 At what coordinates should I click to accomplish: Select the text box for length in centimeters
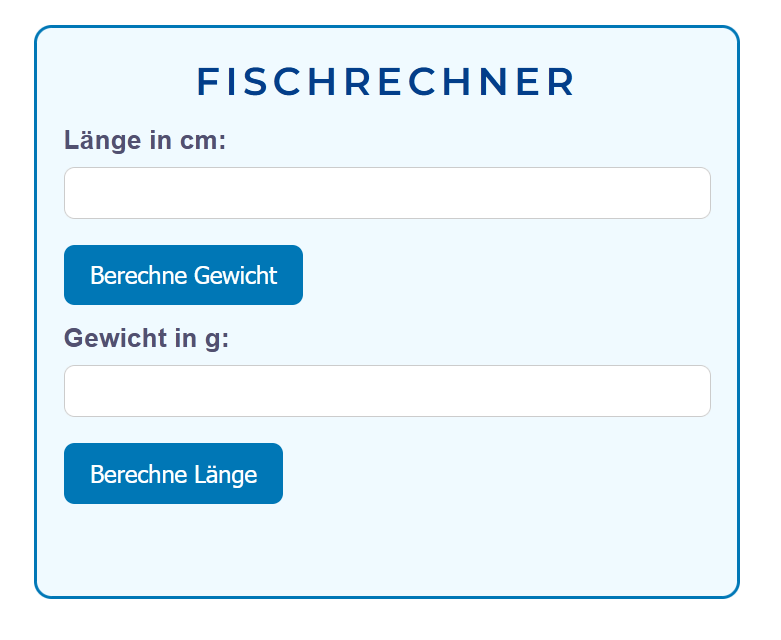pyautogui.click(x=387, y=193)
